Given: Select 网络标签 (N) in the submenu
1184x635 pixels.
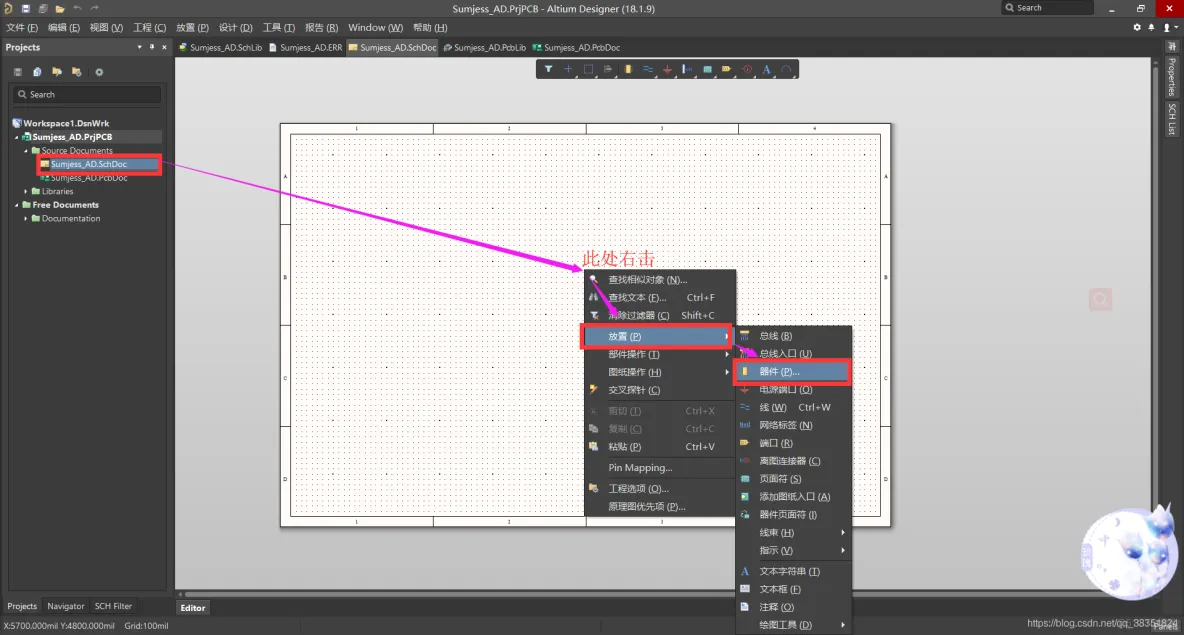Looking at the screenshot, I should 794,425.
